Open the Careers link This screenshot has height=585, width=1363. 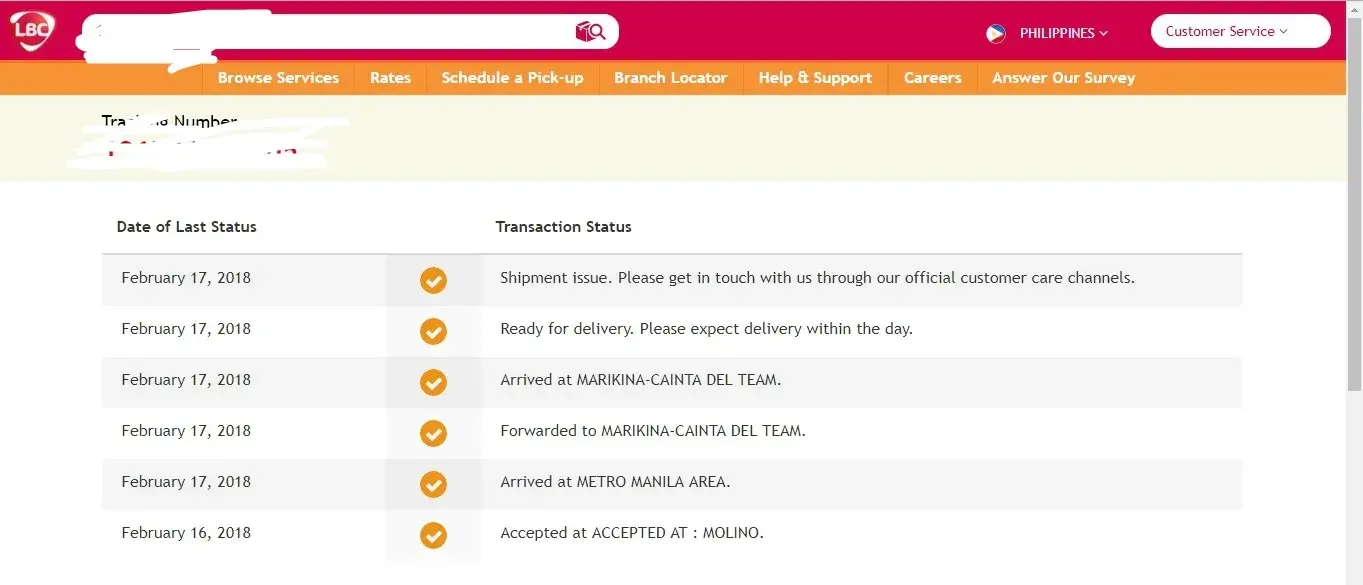pyautogui.click(x=932, y=78)
